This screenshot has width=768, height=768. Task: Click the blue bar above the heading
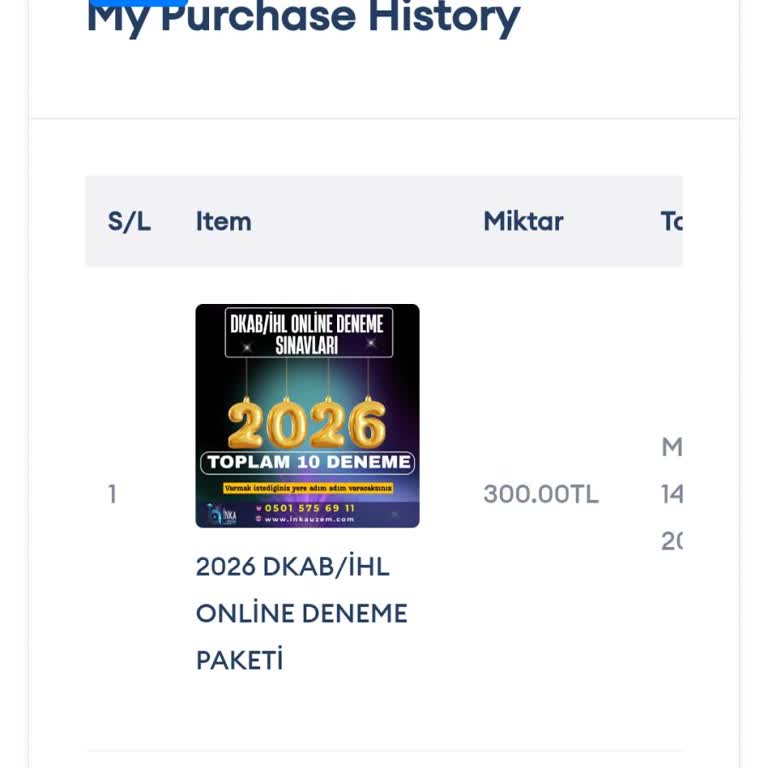pos(138,2)
